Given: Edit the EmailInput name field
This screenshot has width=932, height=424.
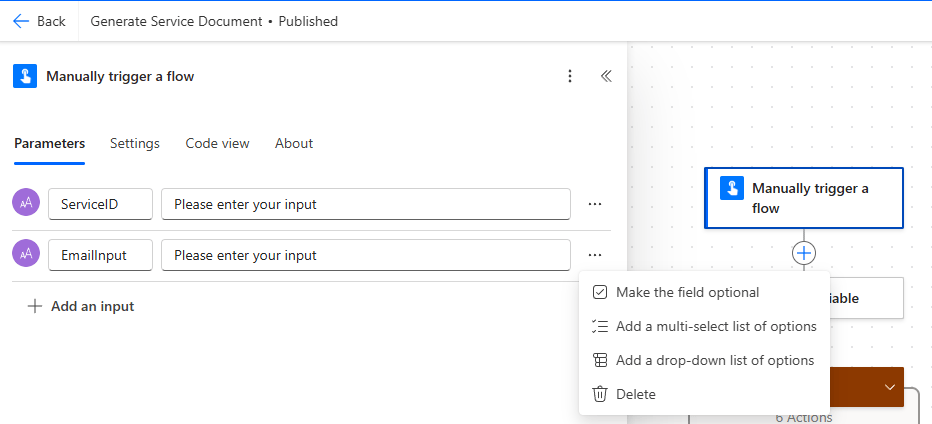Looking at the screenshot, I should (x=100, y=255).
